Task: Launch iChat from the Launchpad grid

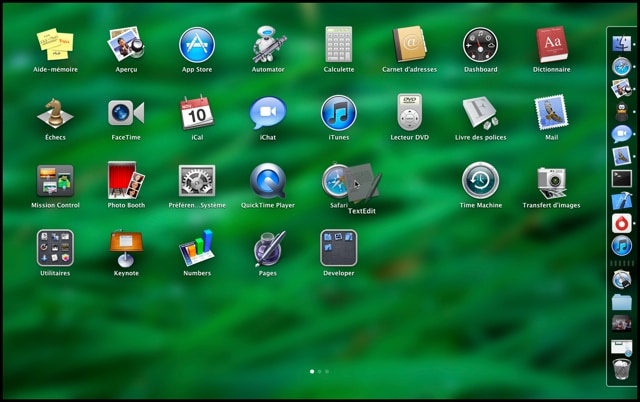Action: coord(268,113)
